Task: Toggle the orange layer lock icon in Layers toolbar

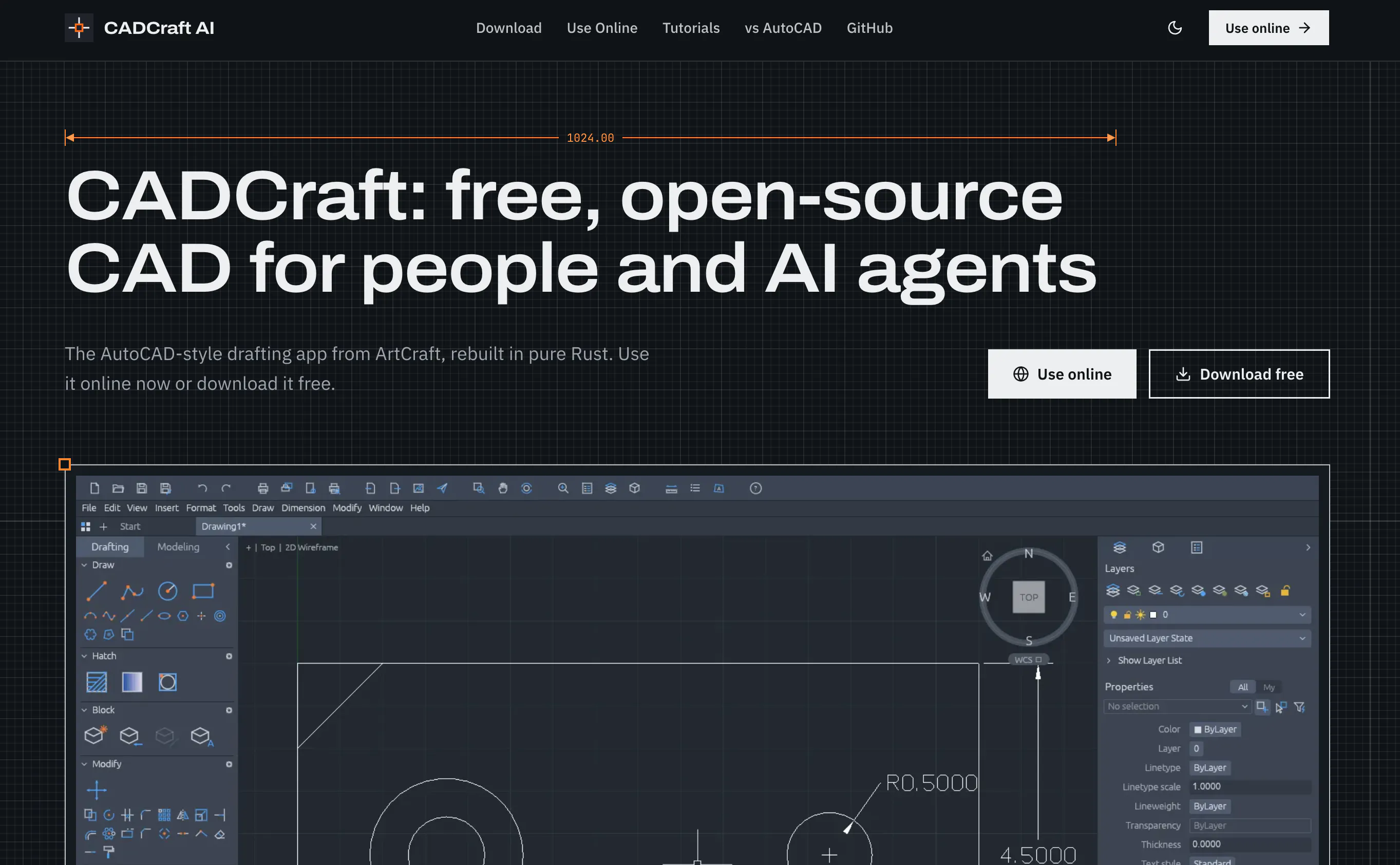Action: 1285,590
